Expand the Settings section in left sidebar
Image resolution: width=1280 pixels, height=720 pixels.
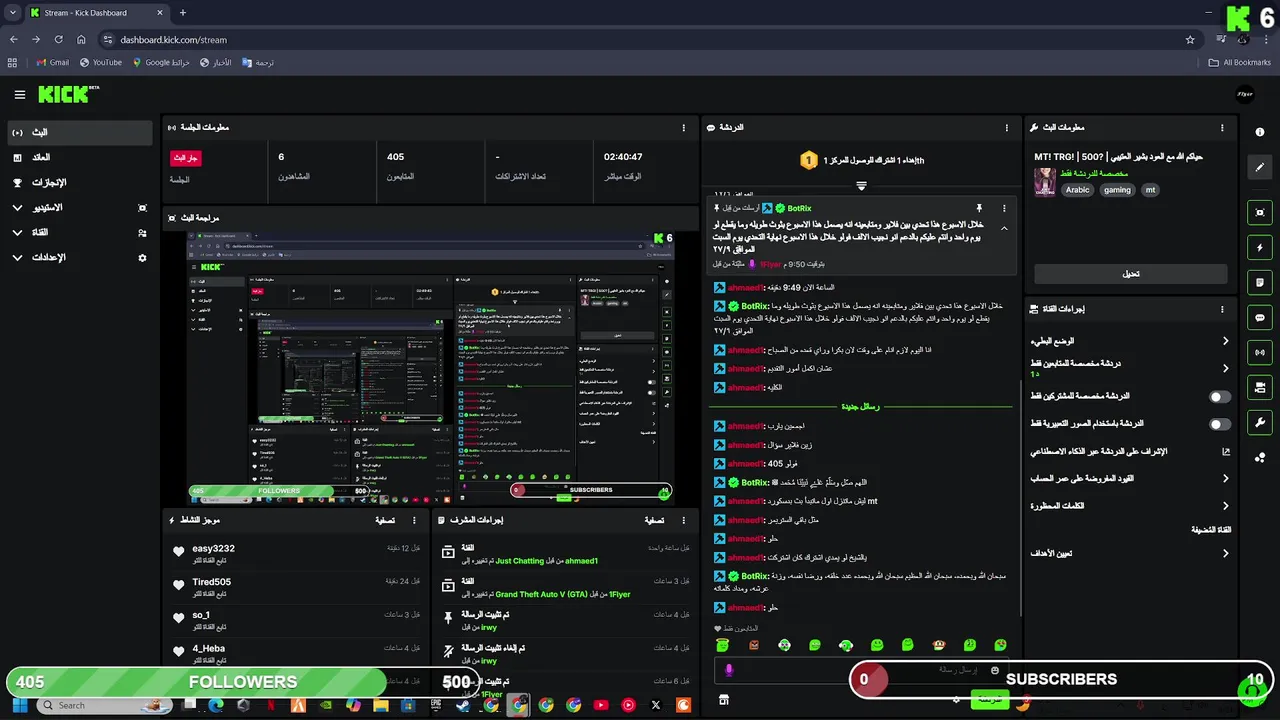[x=17, y=258]
